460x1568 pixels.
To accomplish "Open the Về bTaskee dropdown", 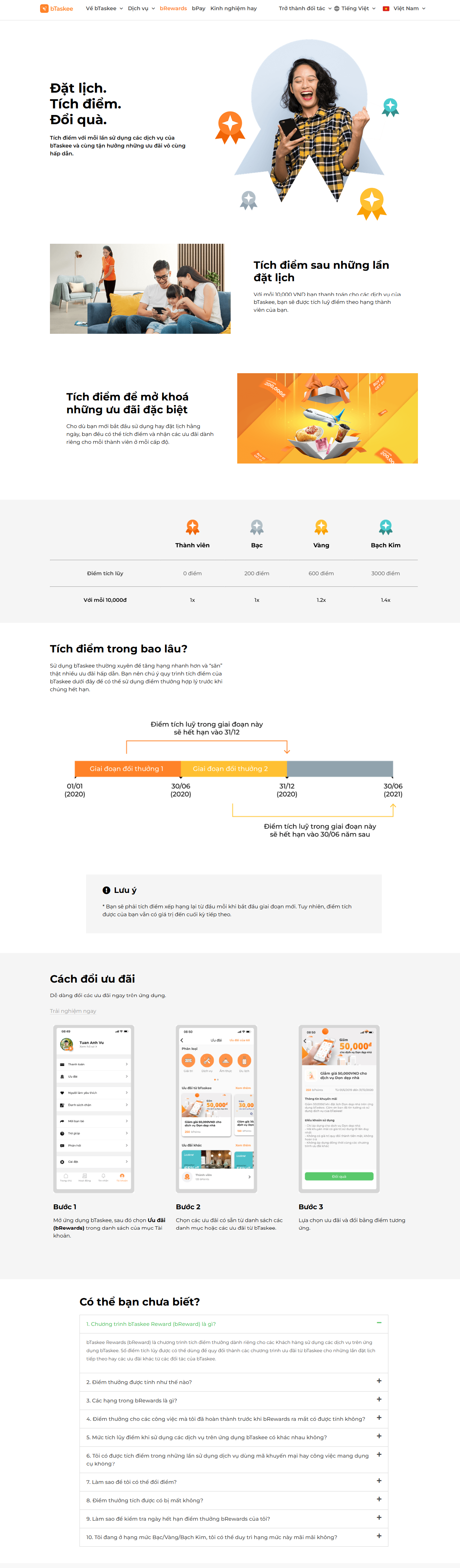I will click(x=104, y=9).
